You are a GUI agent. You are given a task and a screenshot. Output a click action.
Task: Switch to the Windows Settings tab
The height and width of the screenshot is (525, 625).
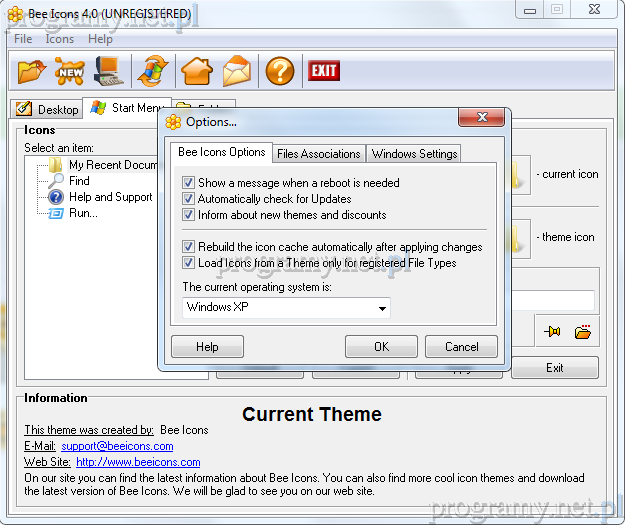click(414, 154)
